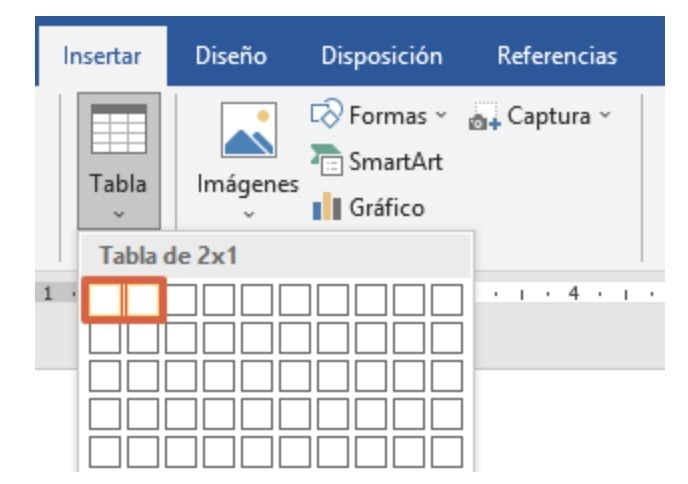The height and width of the screenshot is (484, 688).
Task: Pick the last cell in first grid row
Action: tap(447, 300)
